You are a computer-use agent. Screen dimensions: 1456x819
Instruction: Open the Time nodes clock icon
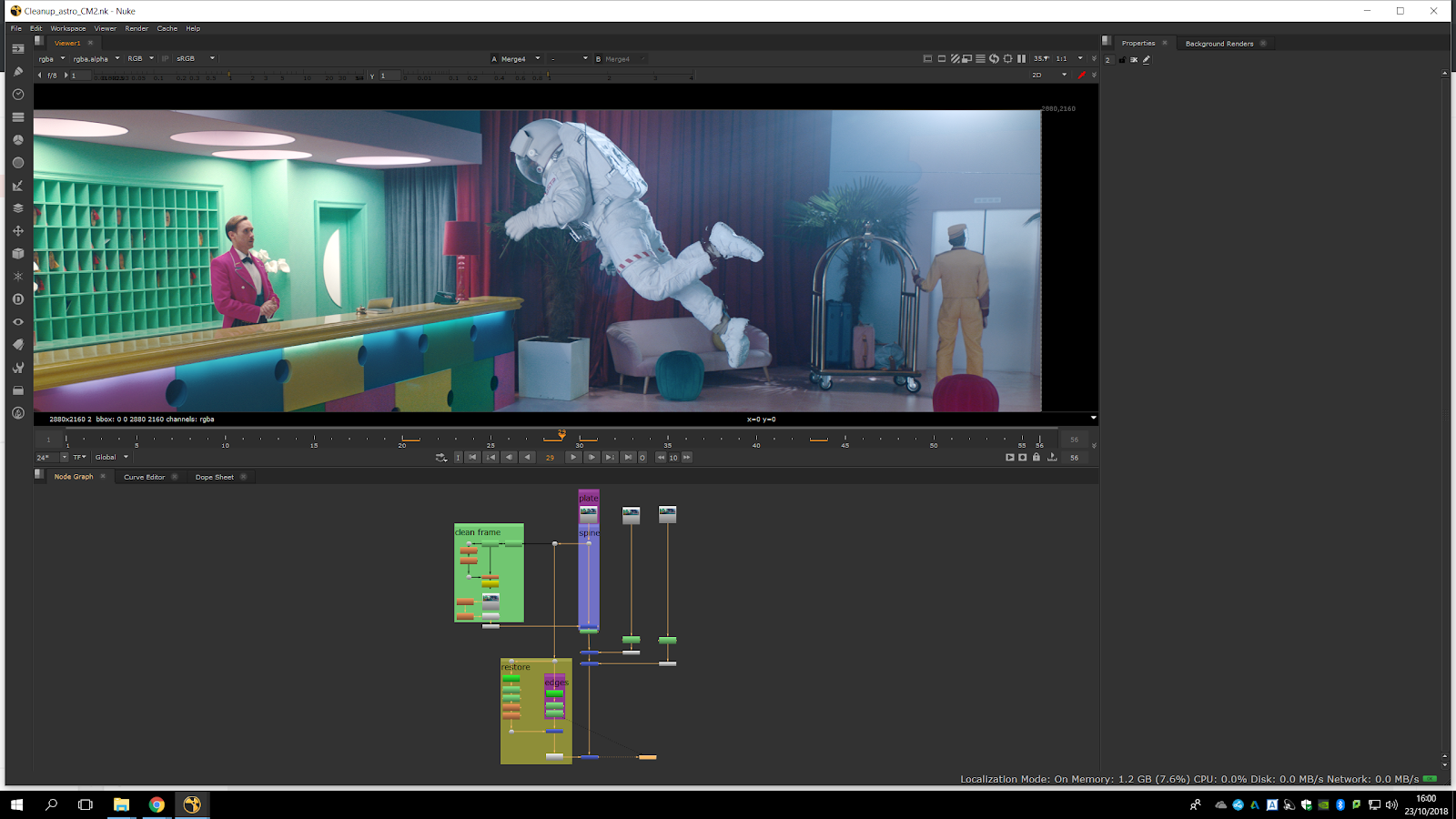tap(17, 95)
